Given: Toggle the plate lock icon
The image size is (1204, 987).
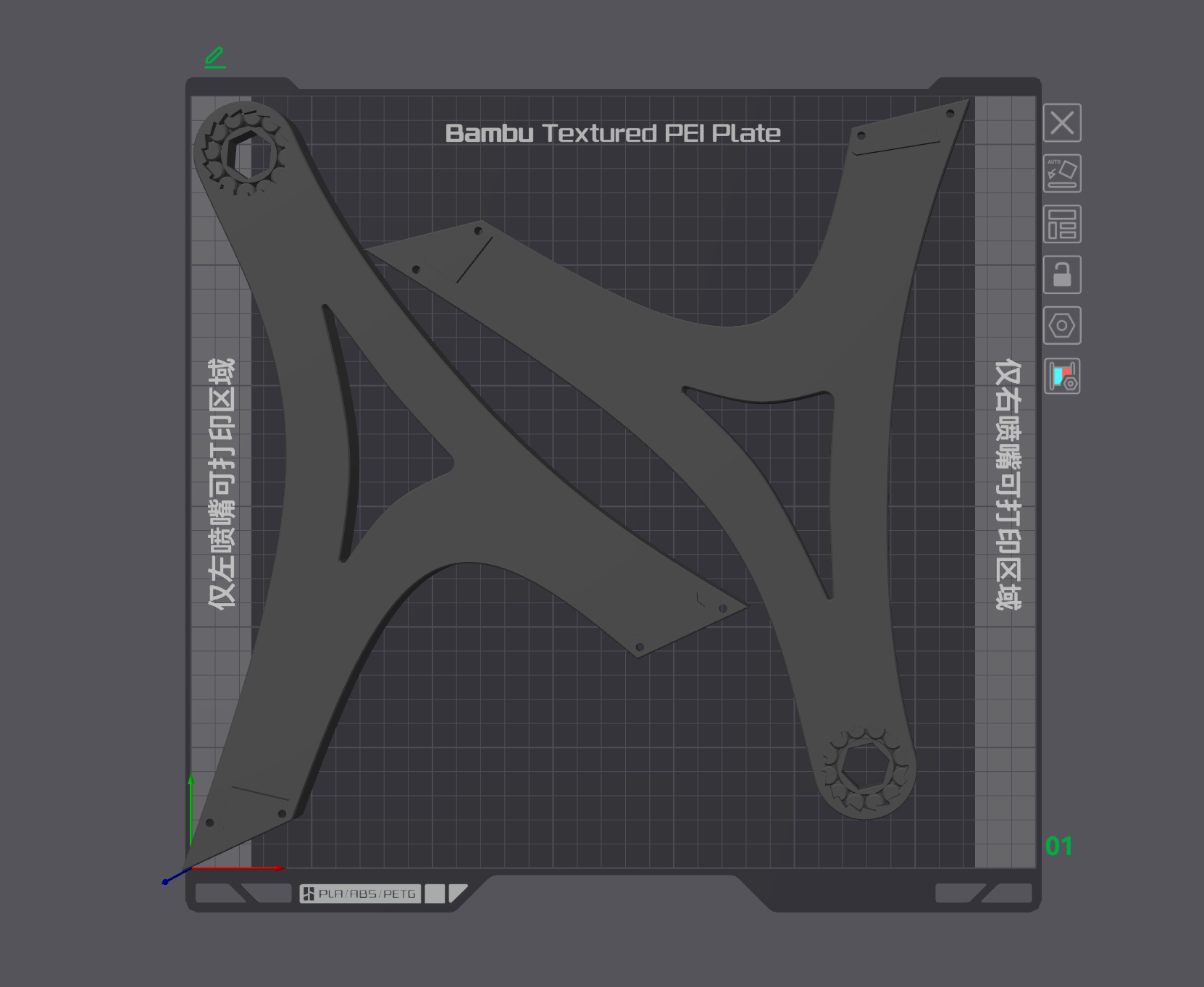Looking at the screenshot, I should 1062,274.
